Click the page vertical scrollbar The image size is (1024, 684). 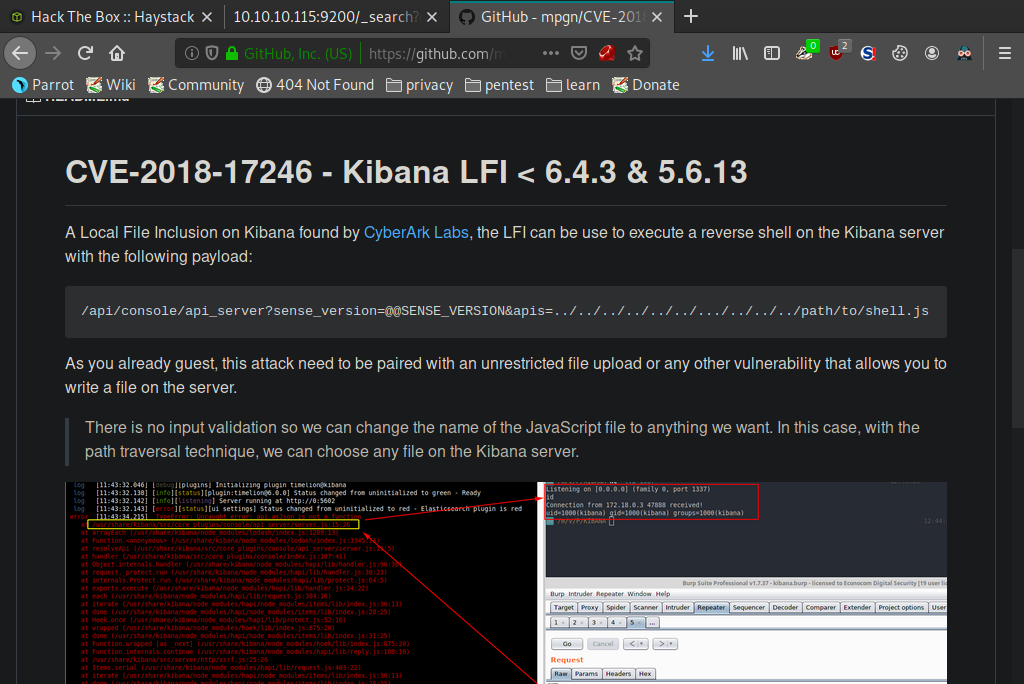coord(1017,338)
